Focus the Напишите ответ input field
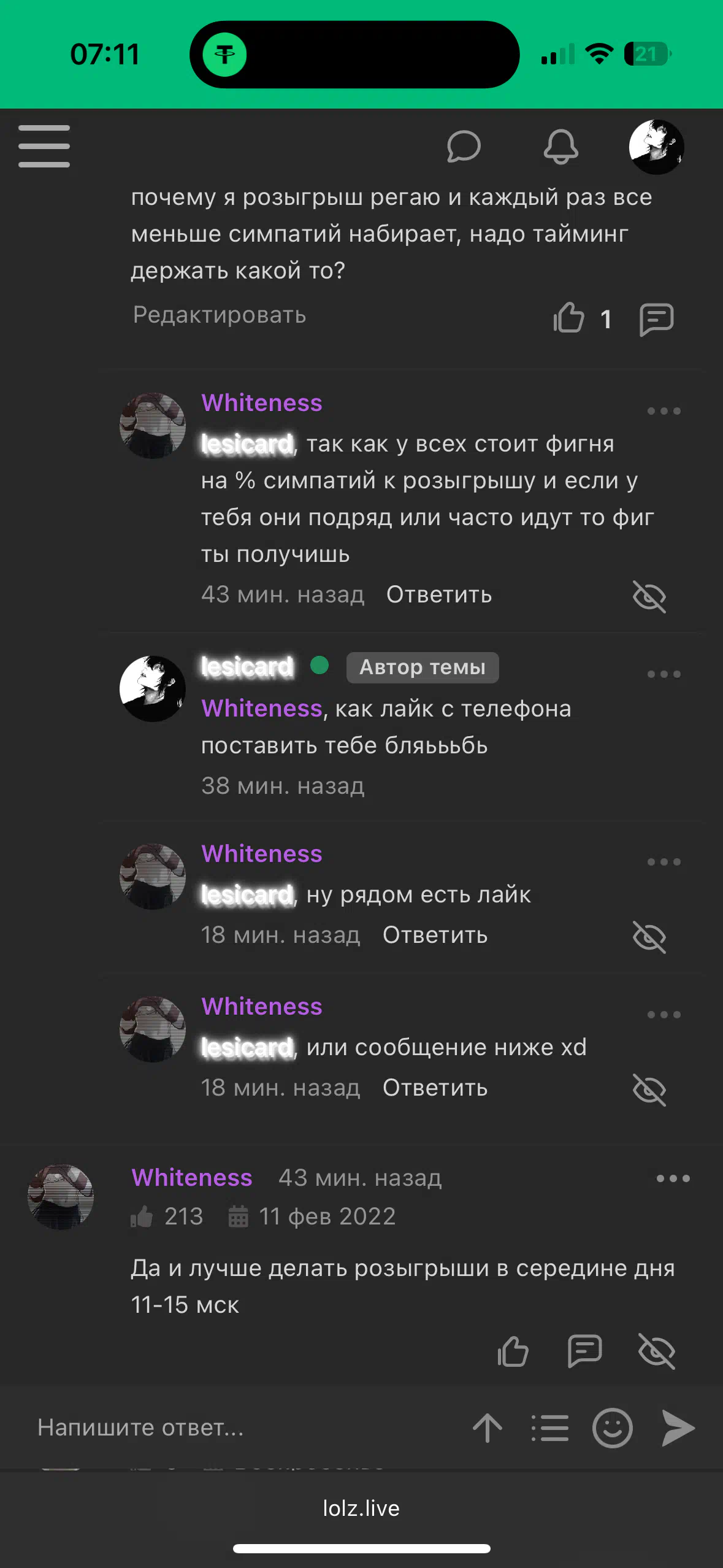 pyautogui.click(x=245, y=1428)
